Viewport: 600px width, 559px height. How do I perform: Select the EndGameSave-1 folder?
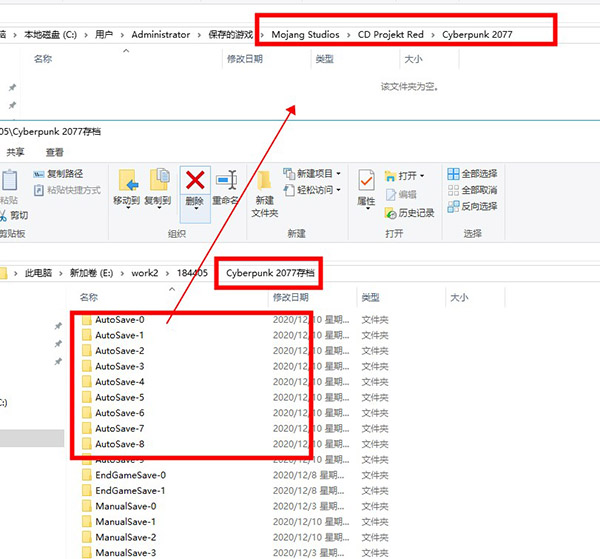click(130, 491)
